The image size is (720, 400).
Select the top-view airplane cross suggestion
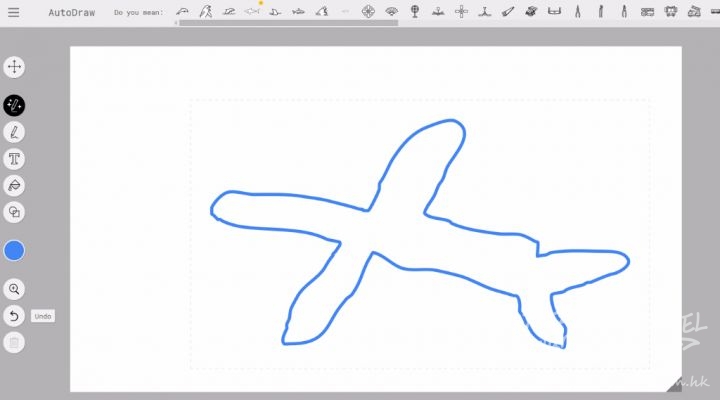pyautogui.click(x=461, y=12)
